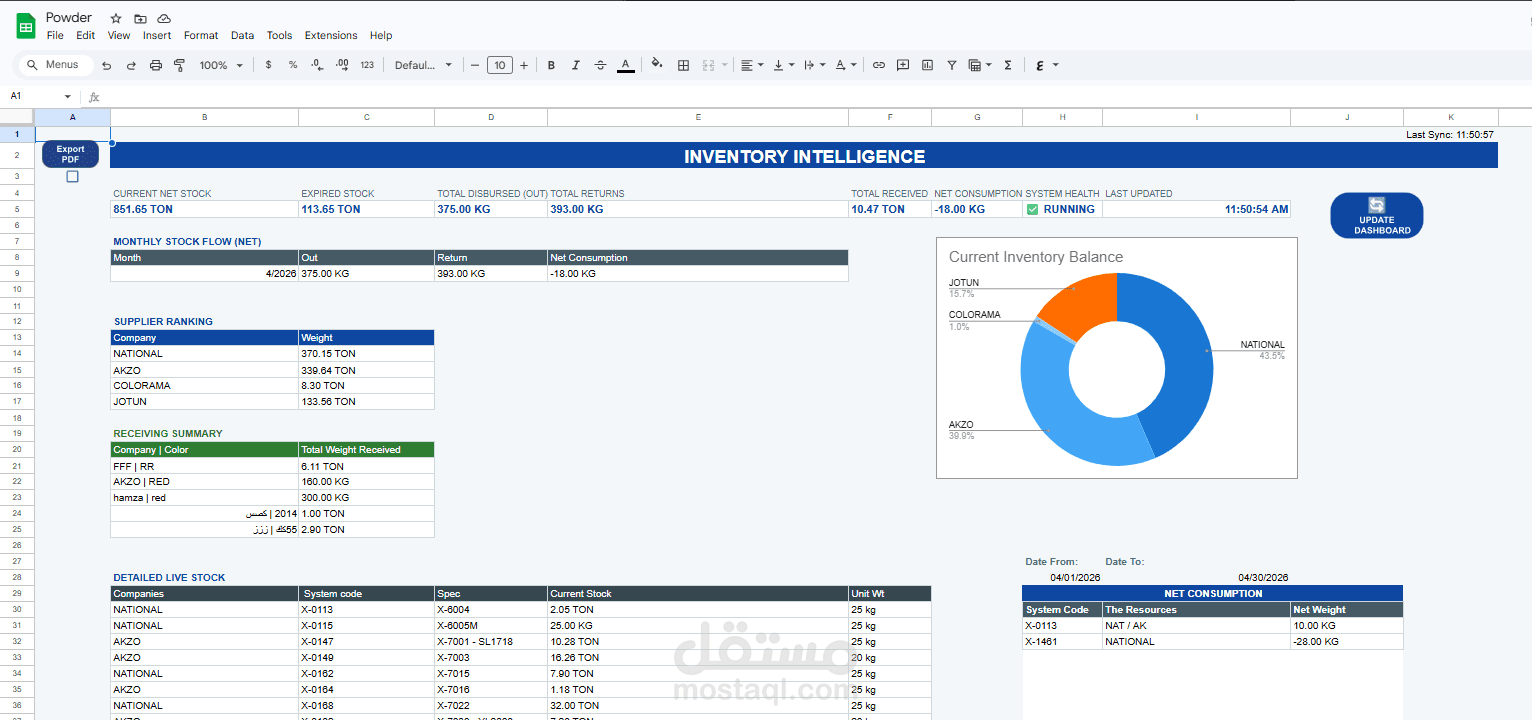Open the Extensions menu

(x=331, y=35)
